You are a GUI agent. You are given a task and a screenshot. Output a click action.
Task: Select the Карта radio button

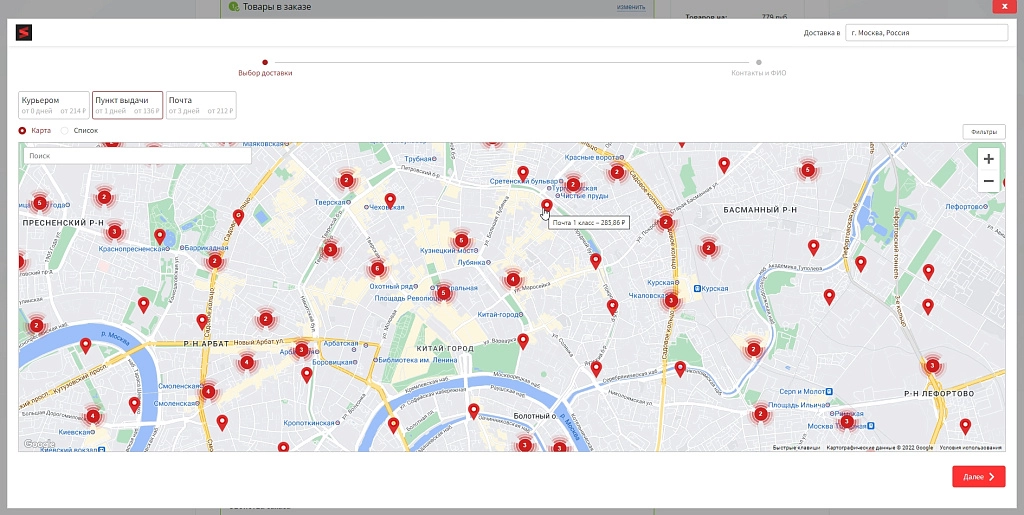22,131
